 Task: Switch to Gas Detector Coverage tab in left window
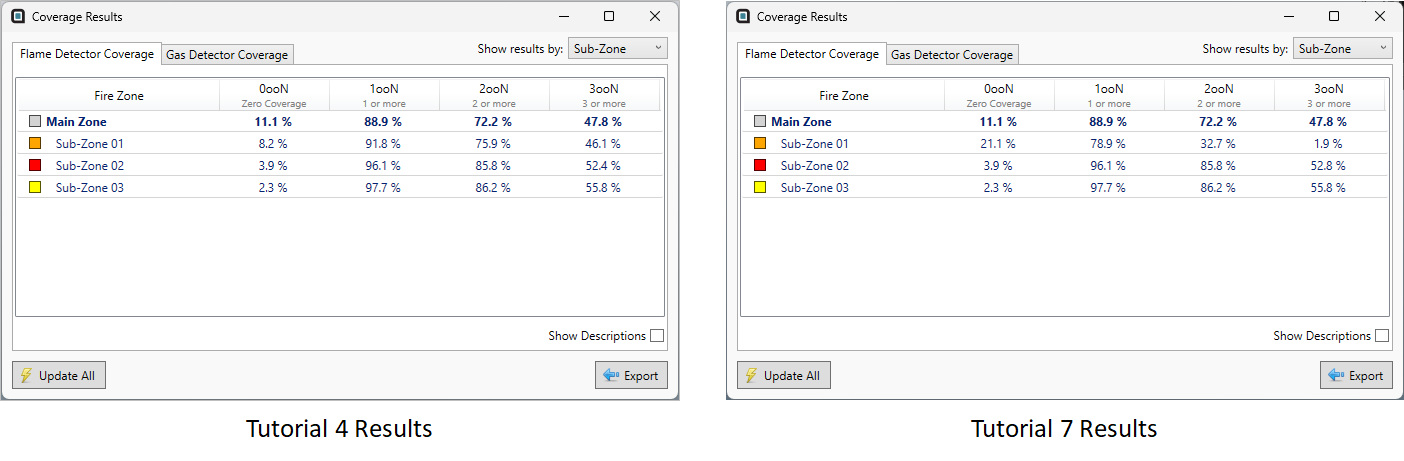pos(227,55)
